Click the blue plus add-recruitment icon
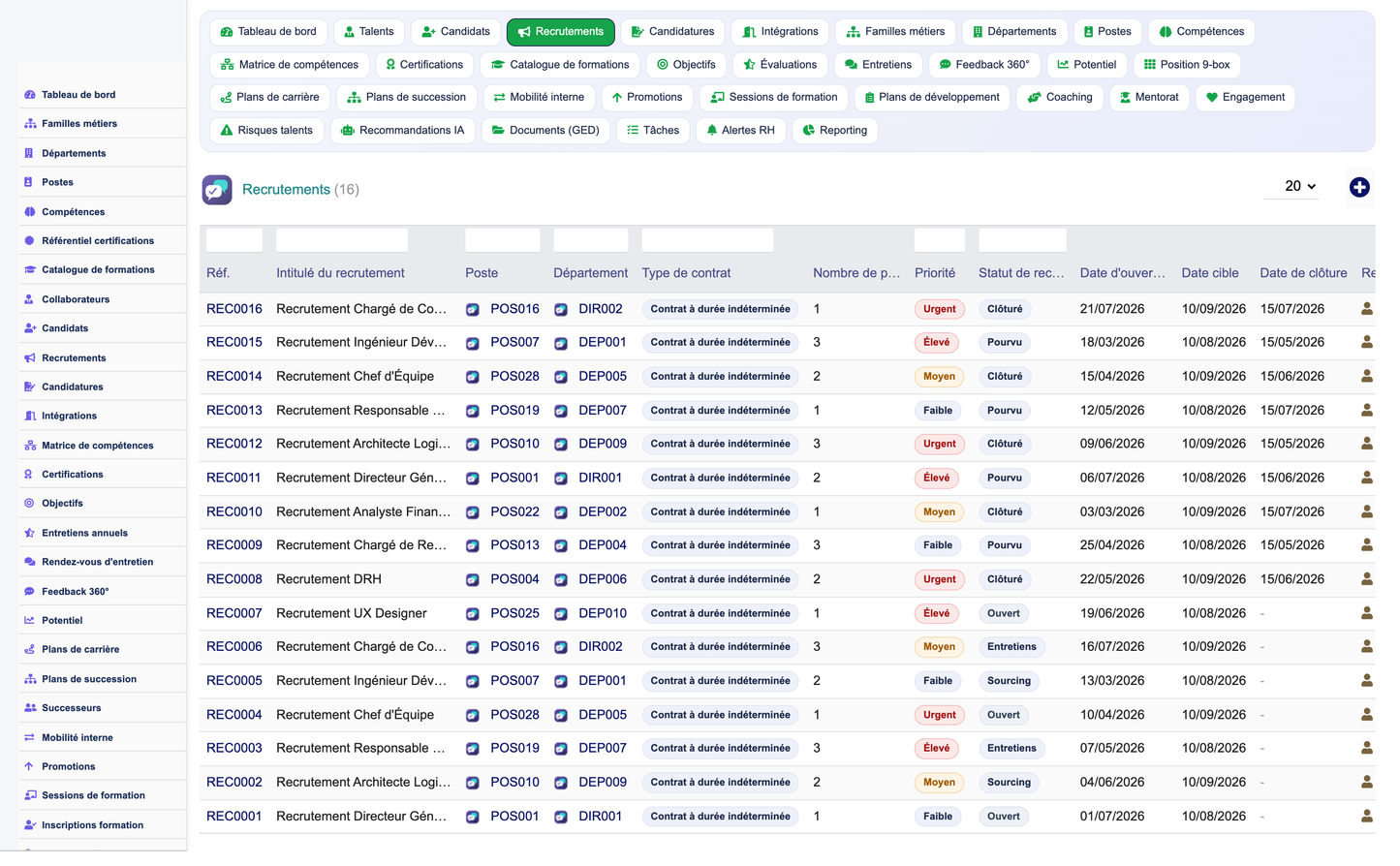 coord(1359,188)
